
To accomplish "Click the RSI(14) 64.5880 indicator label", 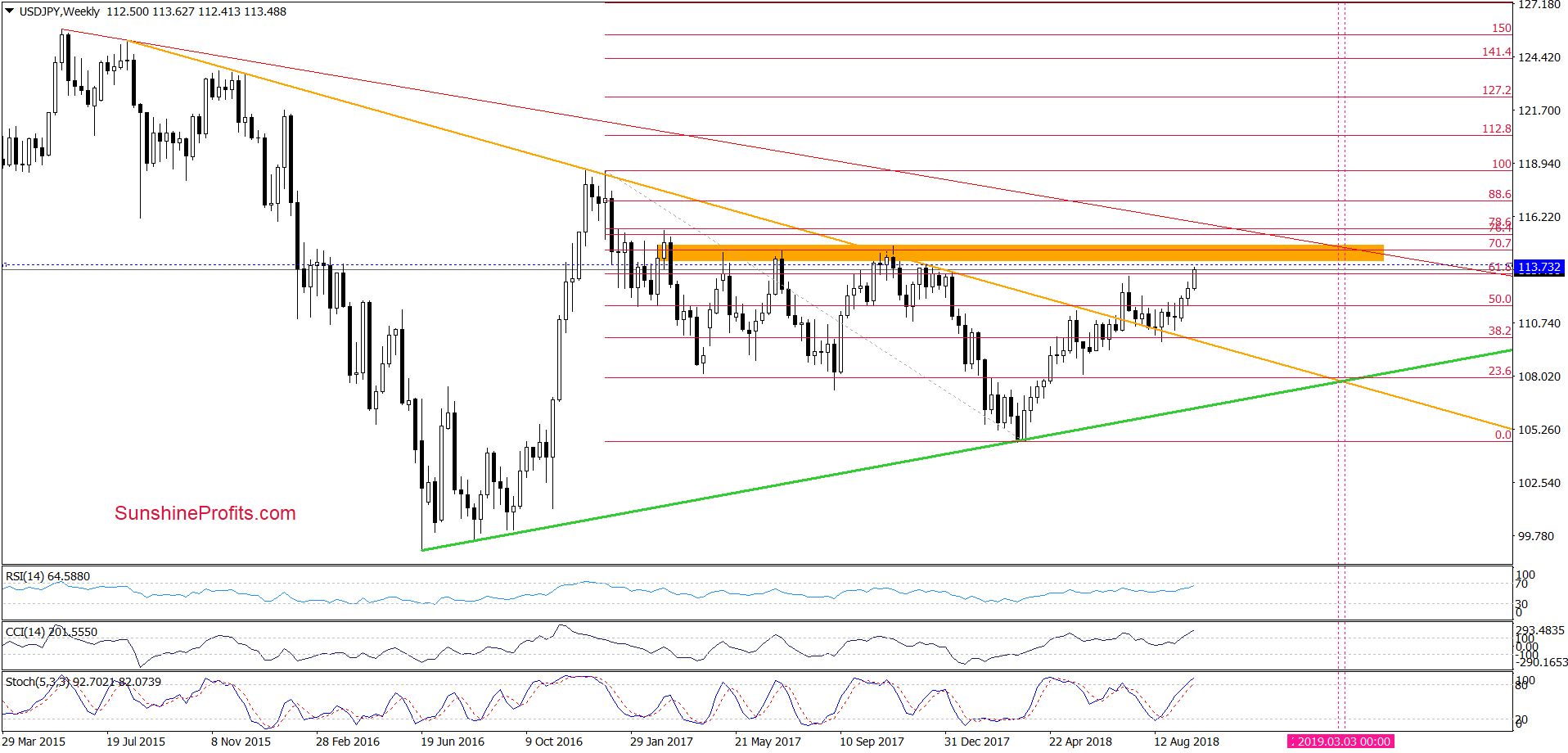I will click(x=48, y=576).
